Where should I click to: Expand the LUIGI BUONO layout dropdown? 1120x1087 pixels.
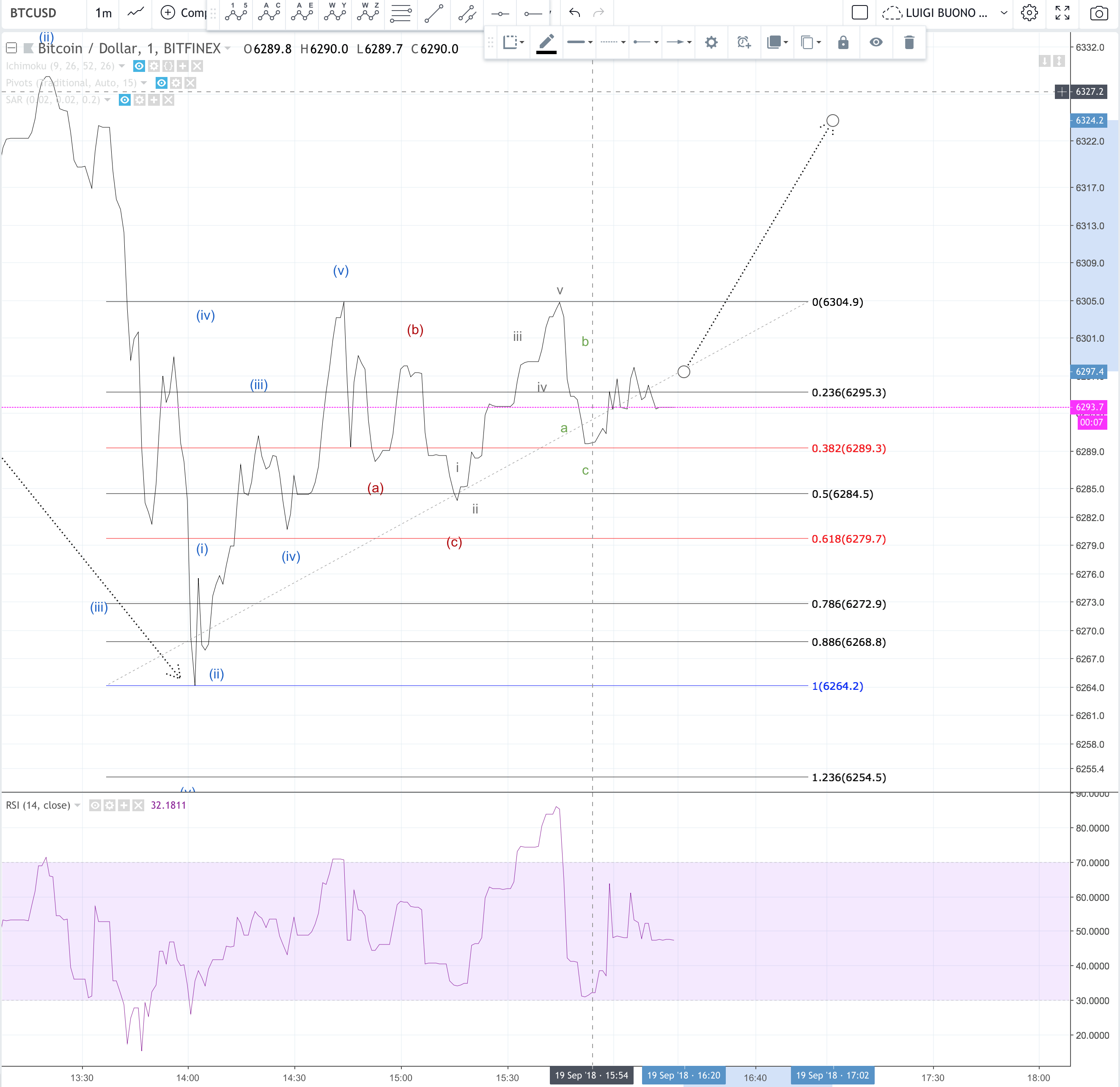coord(1003,13)
